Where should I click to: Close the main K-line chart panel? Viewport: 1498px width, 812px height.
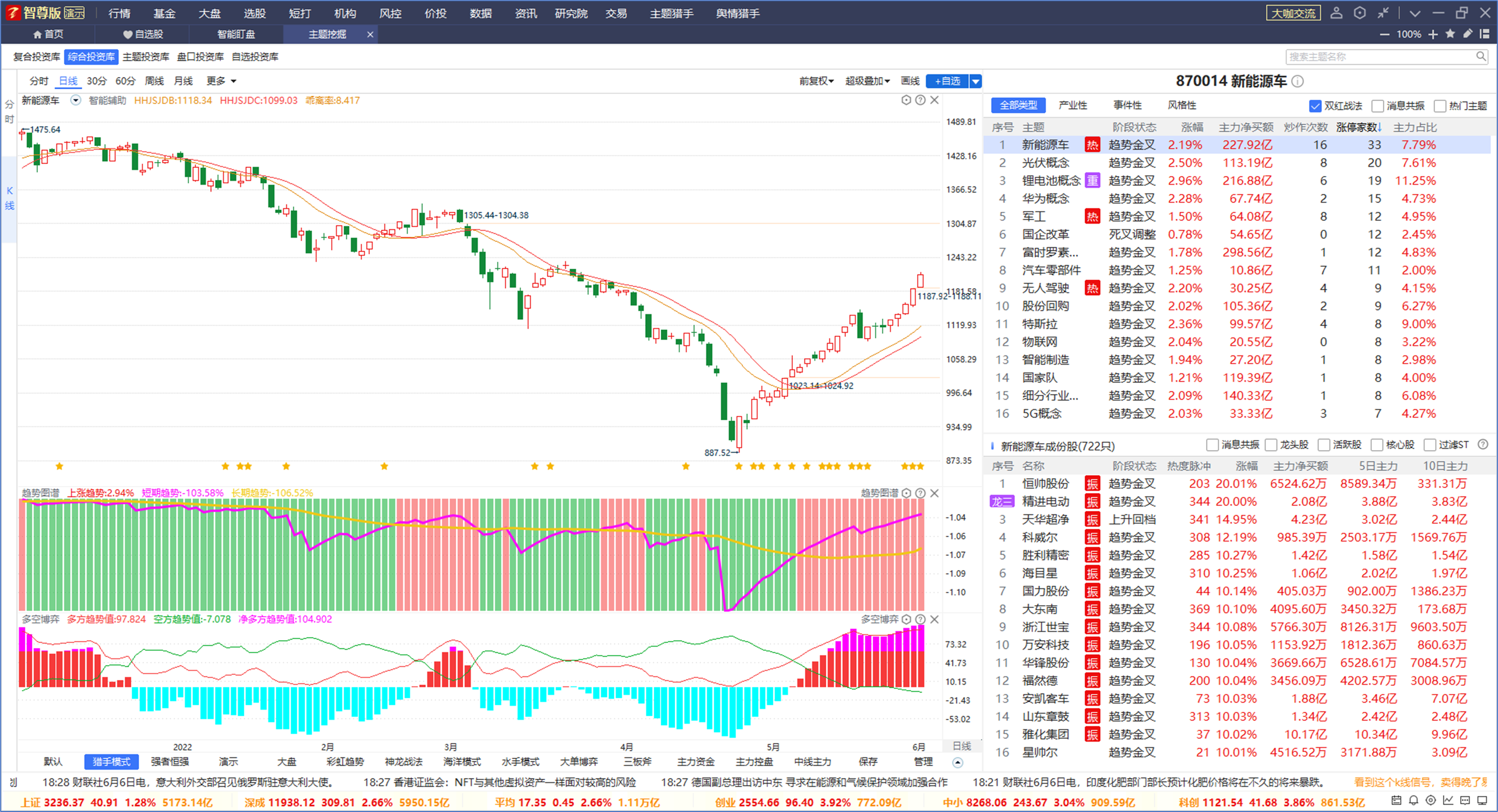click(x=935, y=100)
